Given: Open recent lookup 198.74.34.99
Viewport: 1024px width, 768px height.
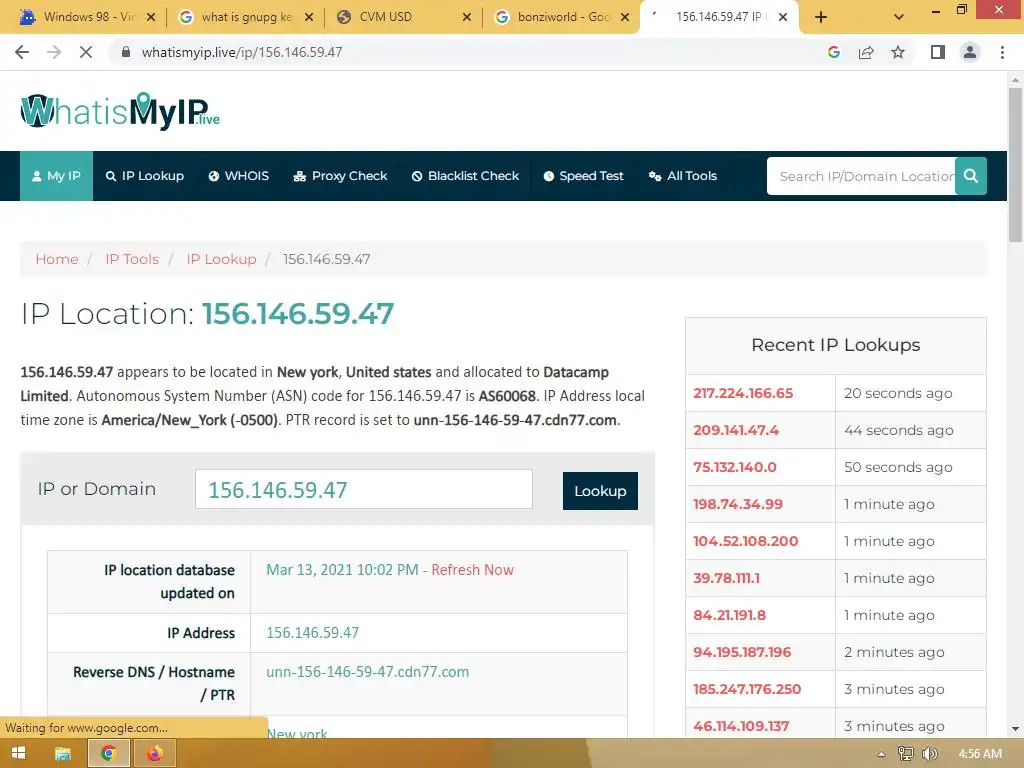Looking at the screenshot, I should (738, 504).
